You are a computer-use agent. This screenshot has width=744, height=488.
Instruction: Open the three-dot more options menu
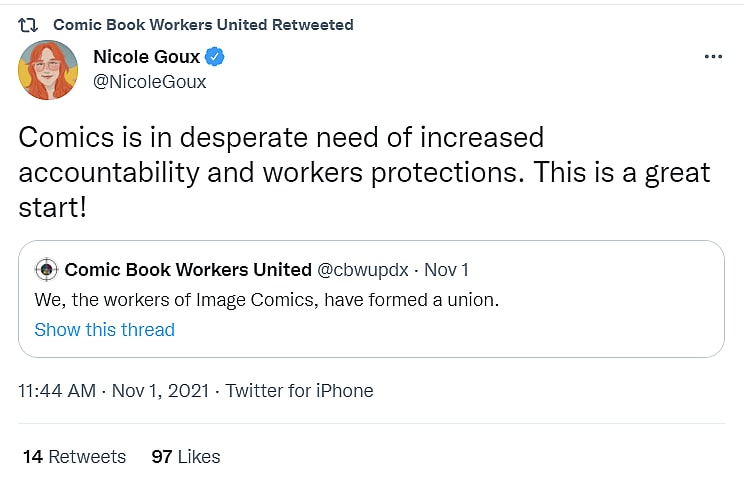pos(712,57)
